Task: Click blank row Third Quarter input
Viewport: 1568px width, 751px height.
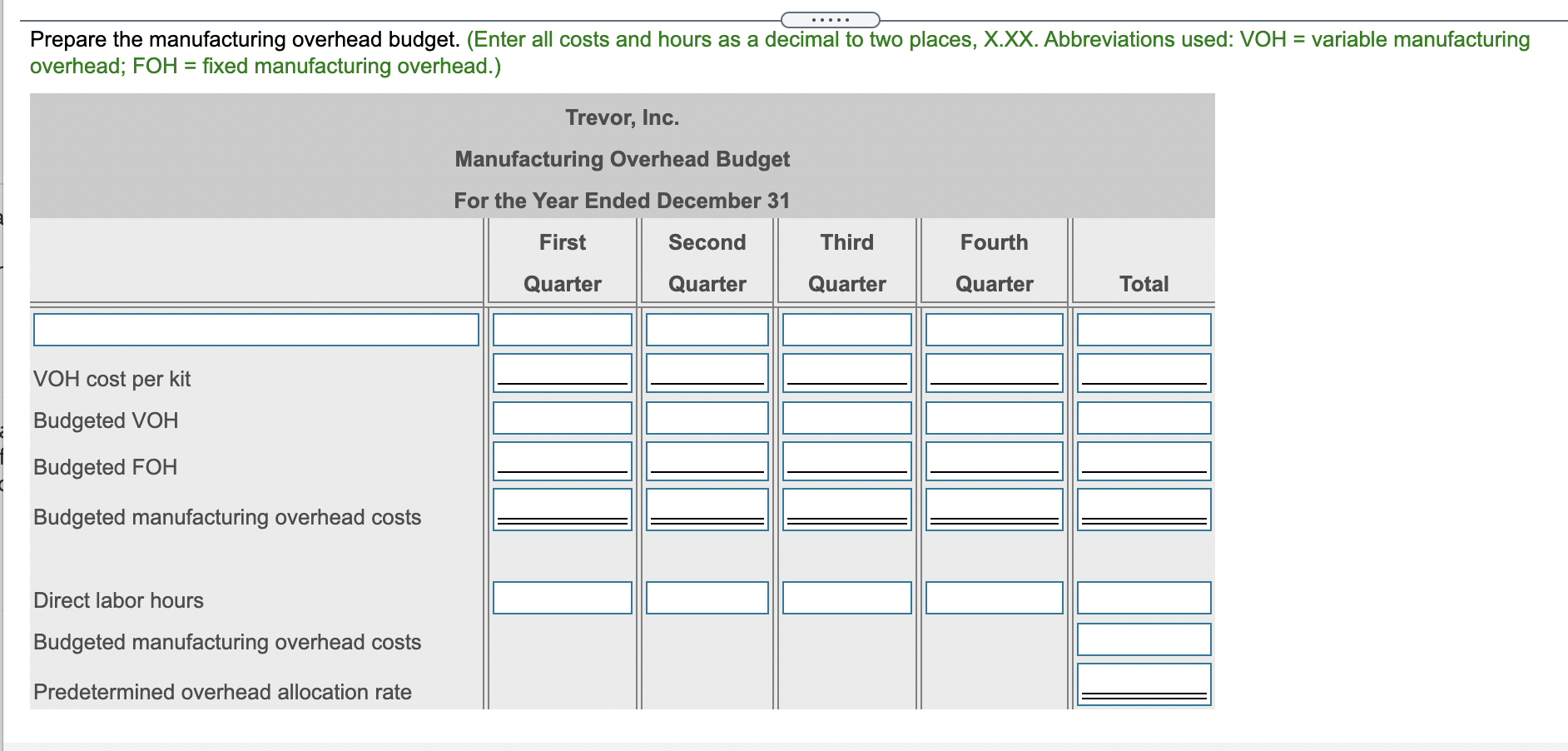Action: click(x=847, y=330)
